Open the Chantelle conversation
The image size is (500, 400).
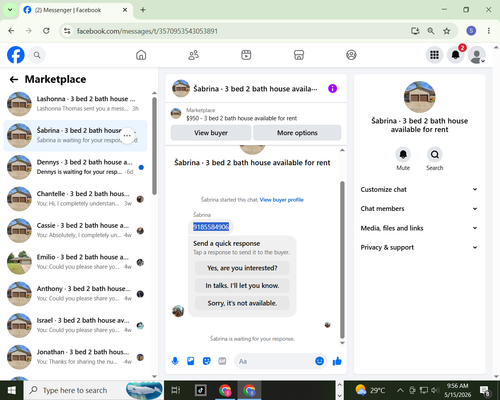[x=75, y=199]
